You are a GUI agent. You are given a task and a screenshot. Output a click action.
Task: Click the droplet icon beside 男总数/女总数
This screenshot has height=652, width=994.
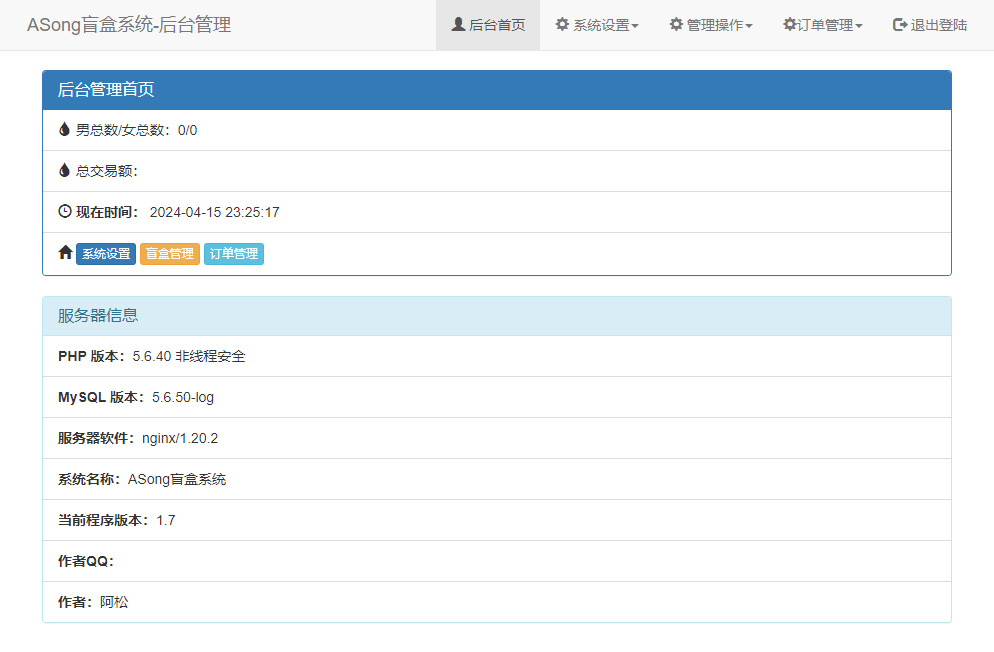pos(64,129)
